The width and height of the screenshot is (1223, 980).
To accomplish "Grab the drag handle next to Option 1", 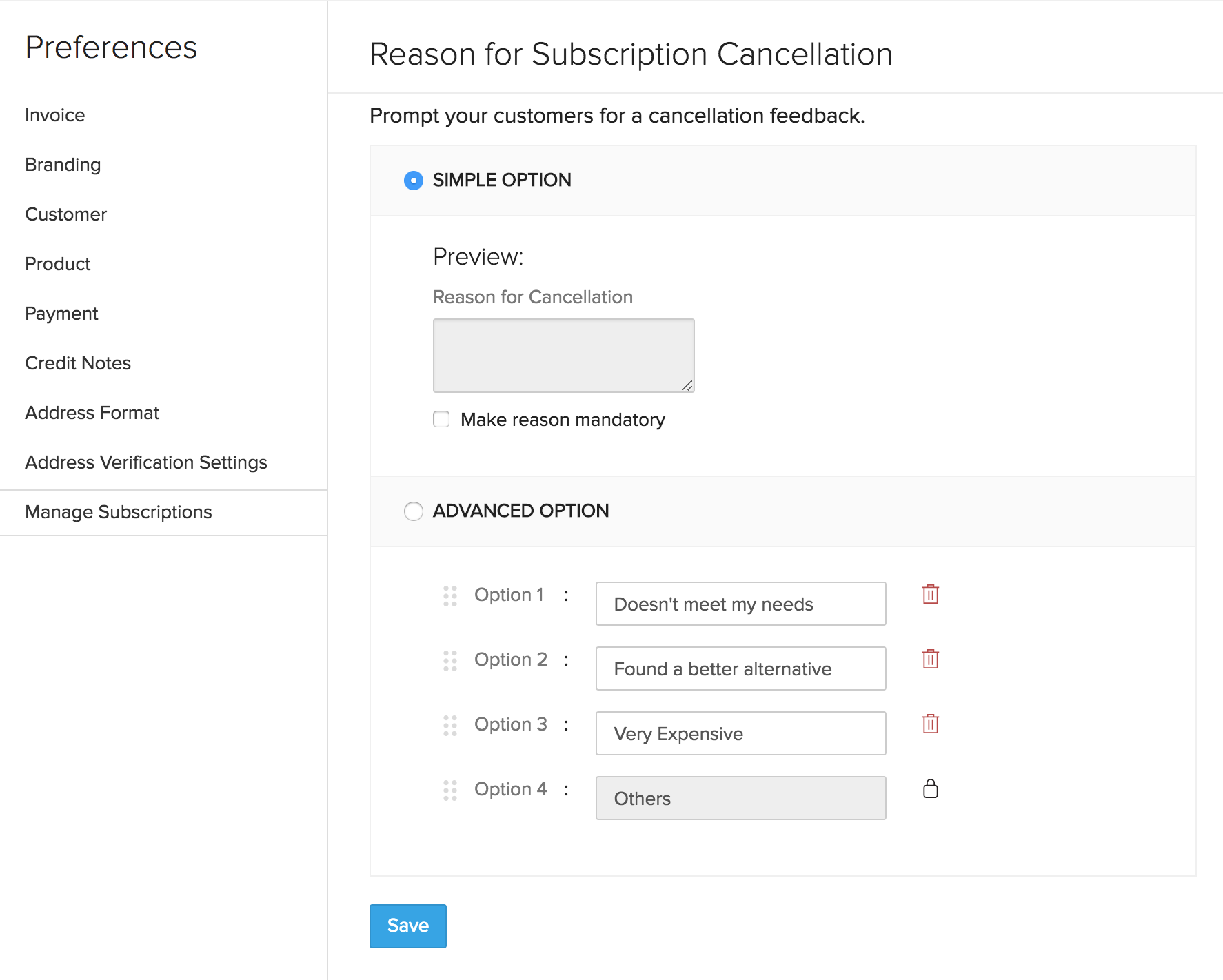I will coord(450,596).
